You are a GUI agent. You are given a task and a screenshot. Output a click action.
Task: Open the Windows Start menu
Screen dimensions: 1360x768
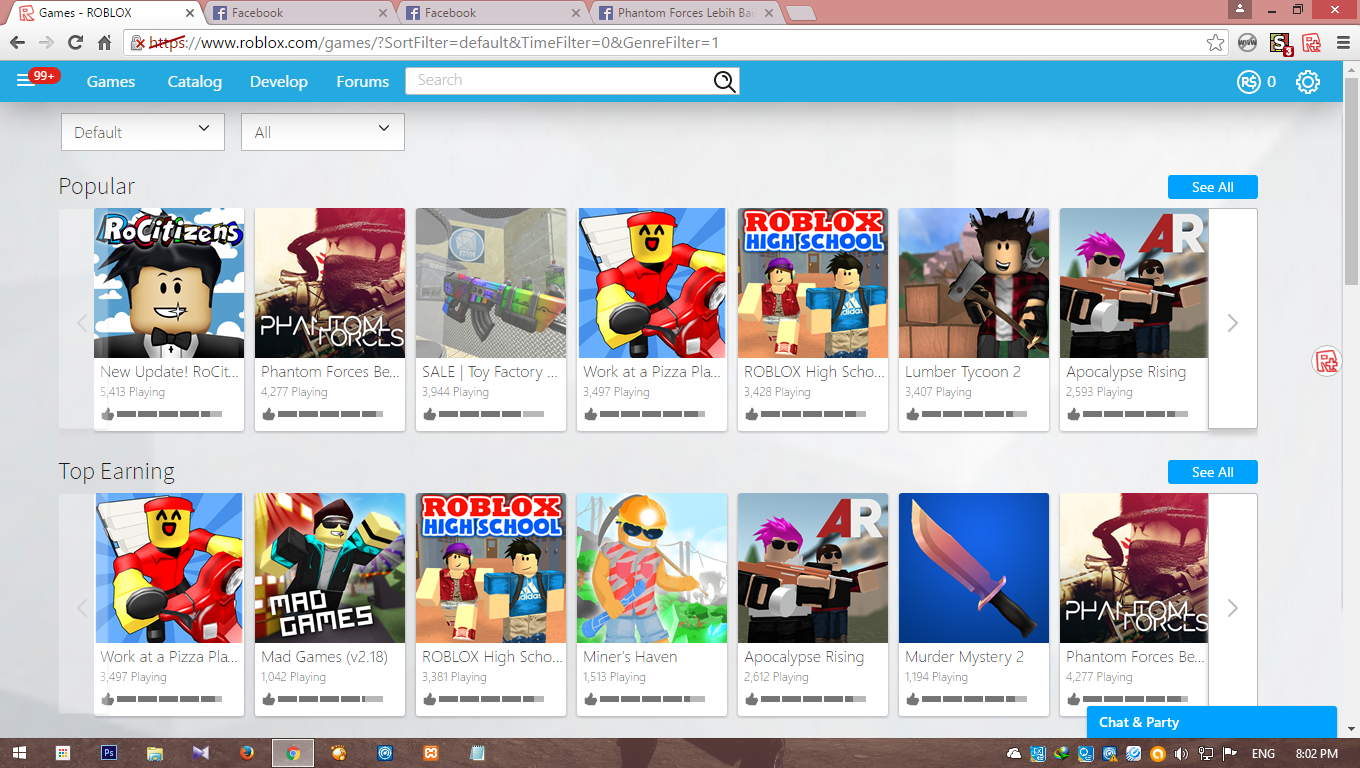pos(20,753)
